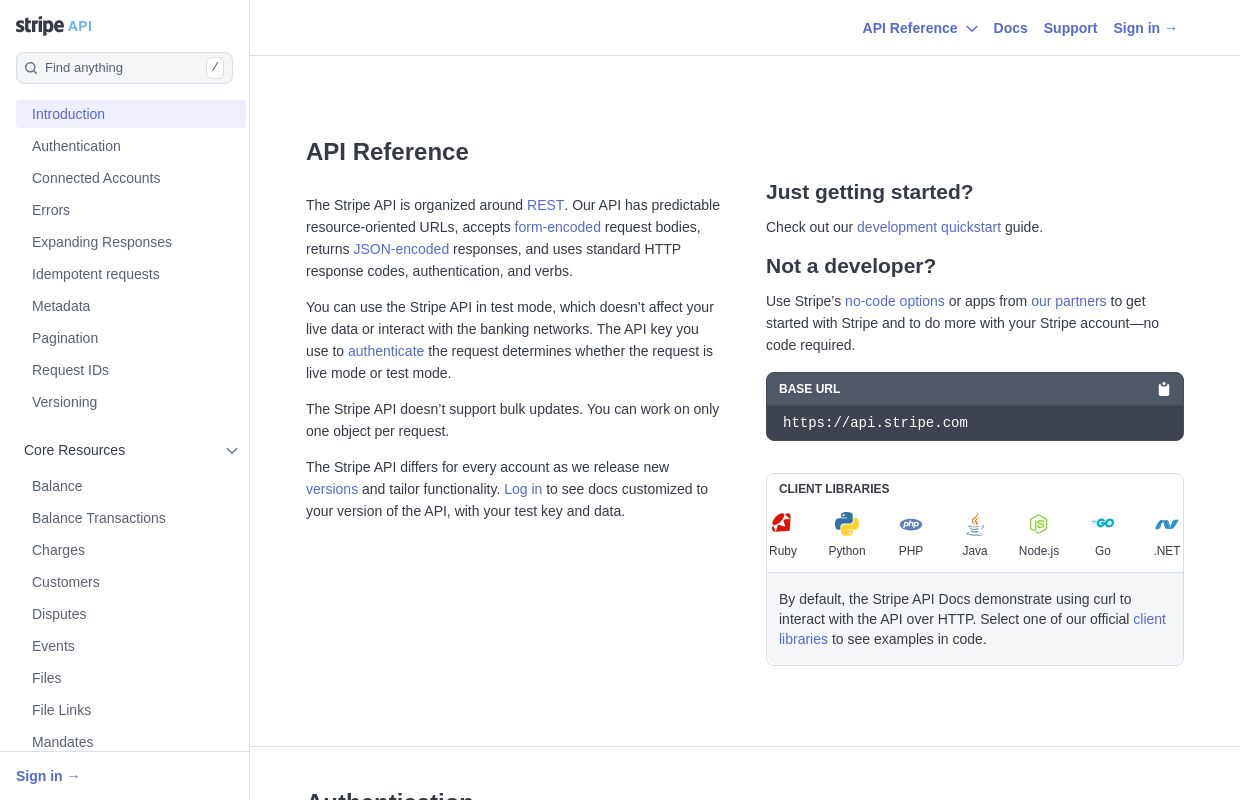Click the Log in link
This screenshot has width=1240, height=800.
(523, 489)
